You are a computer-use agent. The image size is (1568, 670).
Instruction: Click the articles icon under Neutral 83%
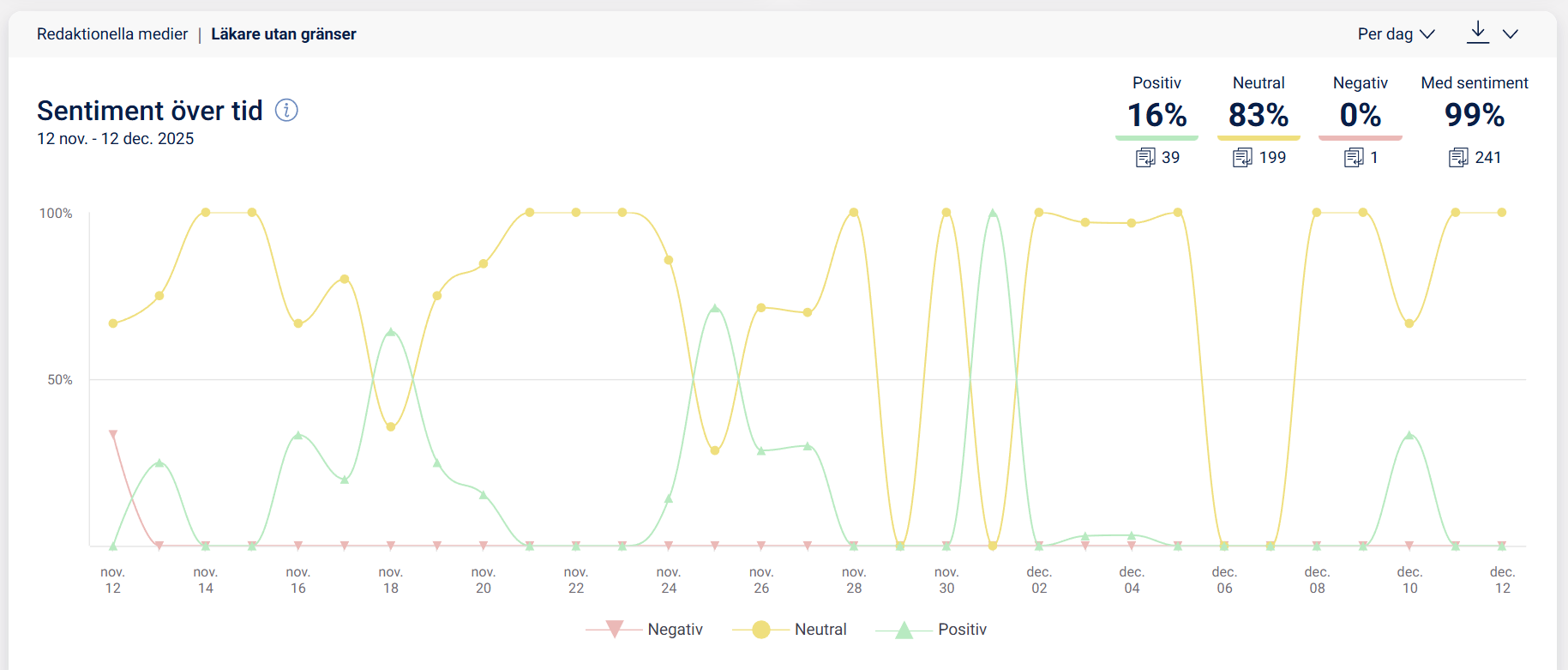pyautogui.click(x=1242, y=158)
